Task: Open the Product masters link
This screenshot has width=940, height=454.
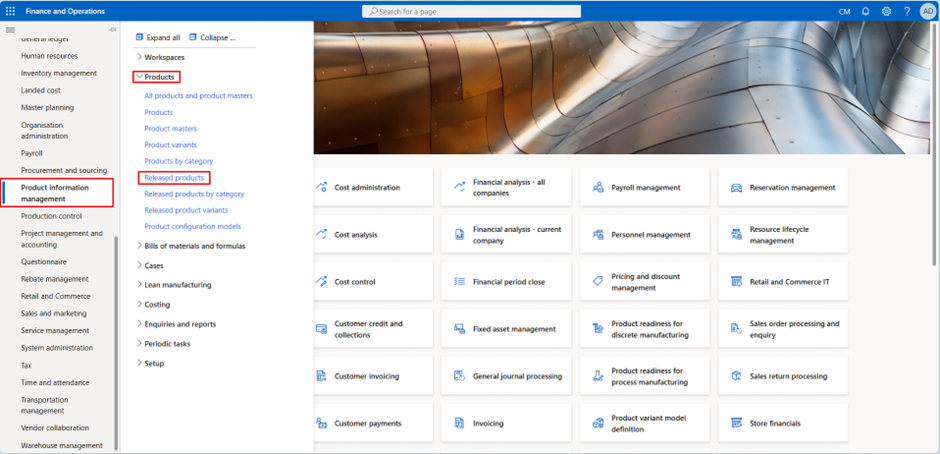Action: 171,128
